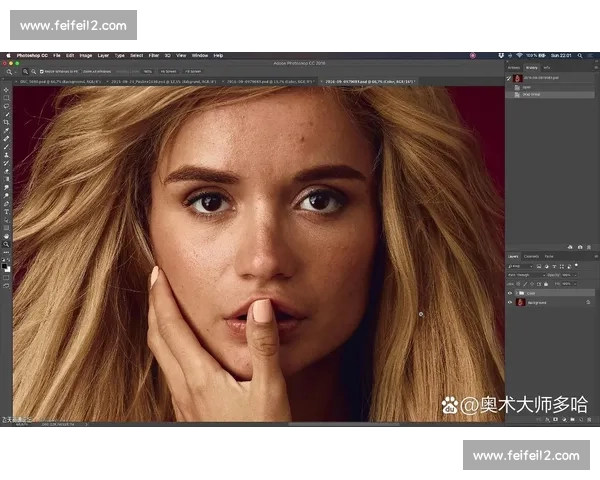Click the foreground color swatch
This screenshot has width=600, height=480.
(5, 265)
